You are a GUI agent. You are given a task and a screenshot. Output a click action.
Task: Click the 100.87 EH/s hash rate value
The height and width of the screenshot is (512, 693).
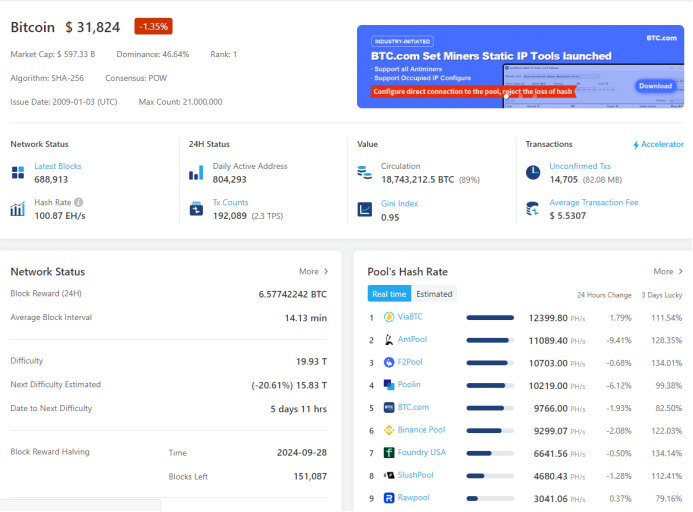click(60, 216)
